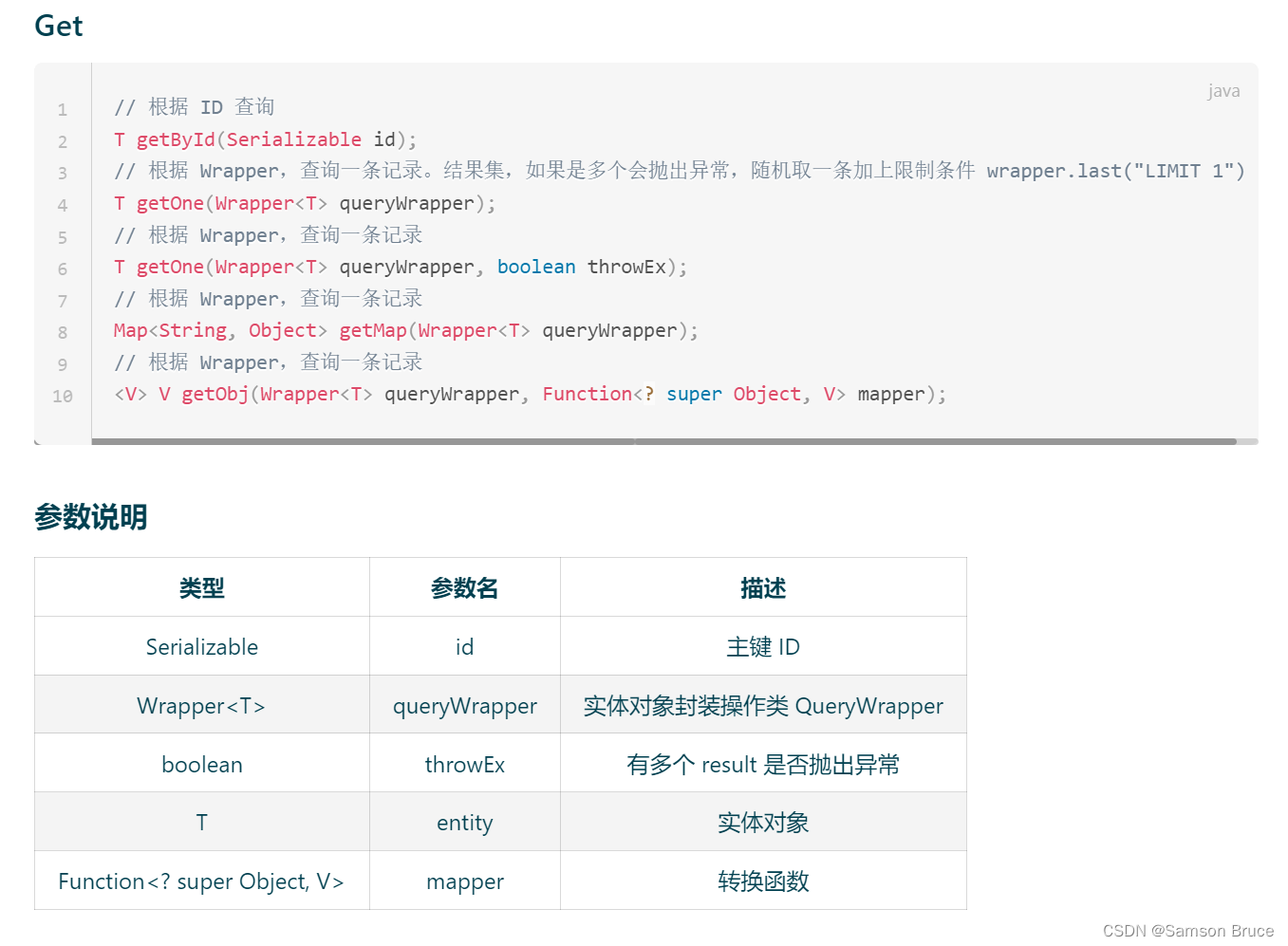1288x946 pixels.
Task: Click the '转换函数' table cell
Action: coord(763,881)
